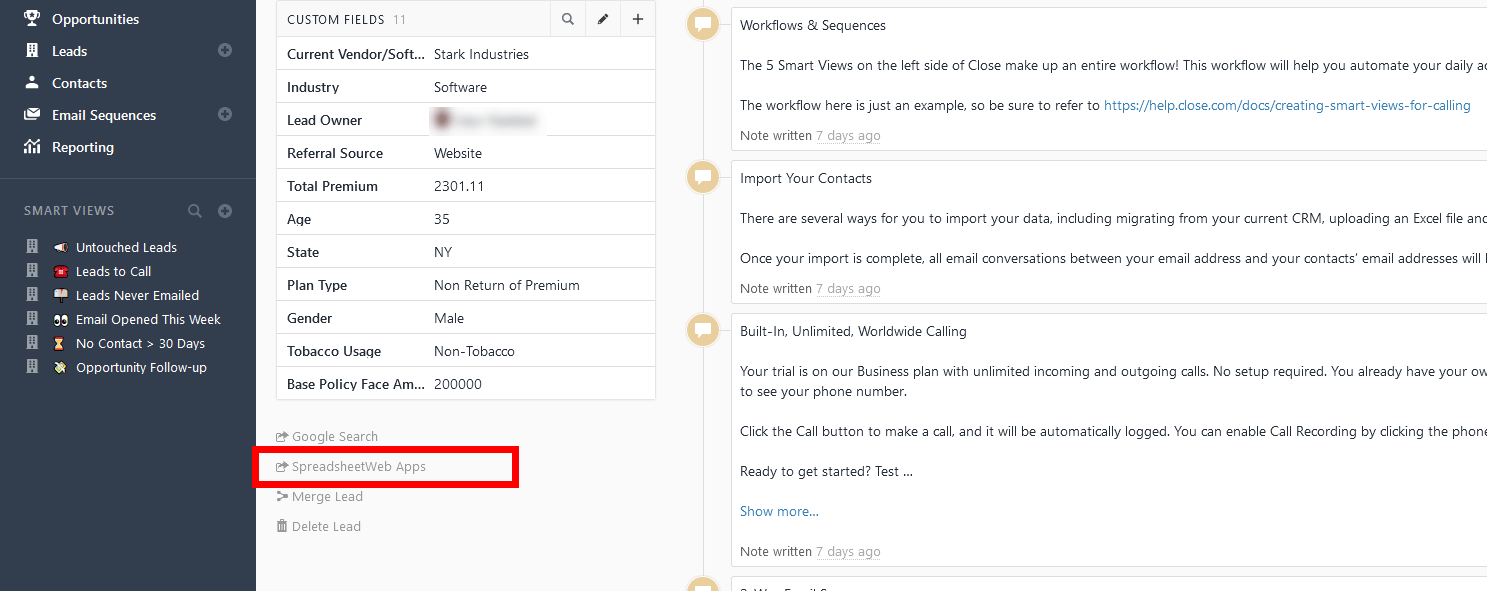1487x591 pixels.
Task: Go to Email Sequences in sidebar
Action: 104,115
